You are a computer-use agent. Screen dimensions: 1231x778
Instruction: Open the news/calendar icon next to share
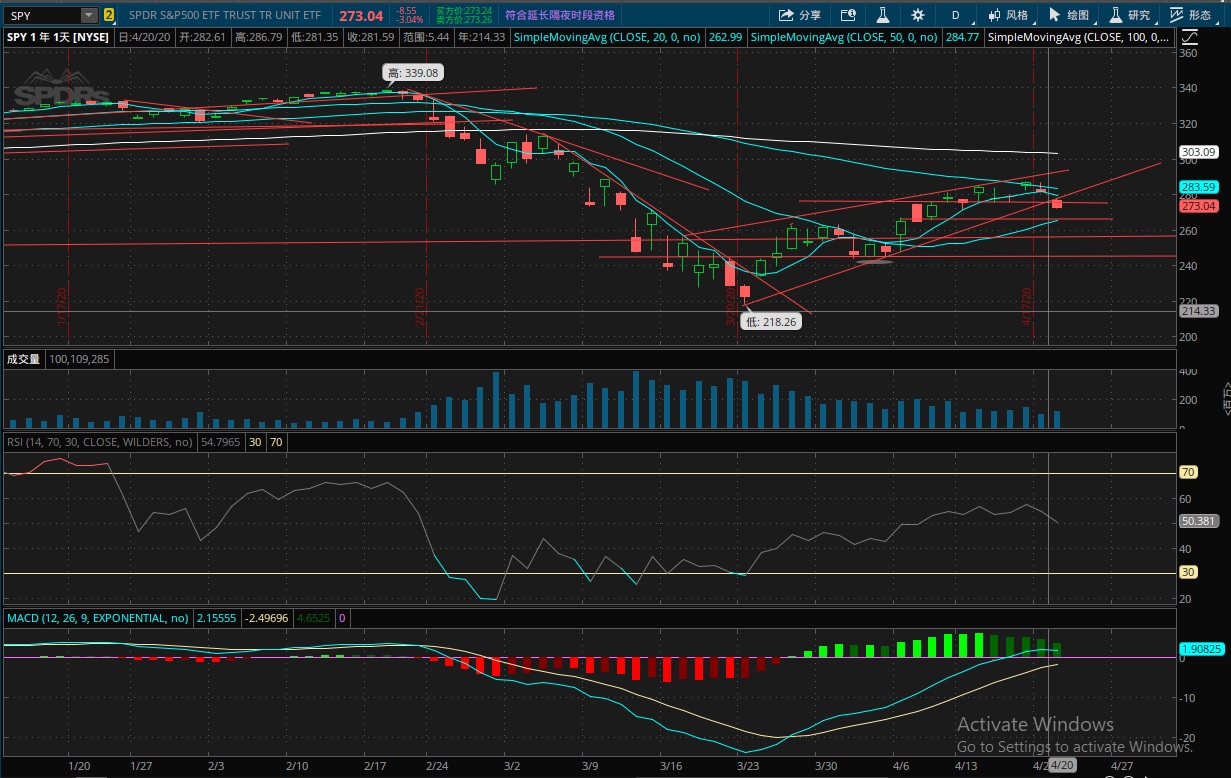(848, 15)
